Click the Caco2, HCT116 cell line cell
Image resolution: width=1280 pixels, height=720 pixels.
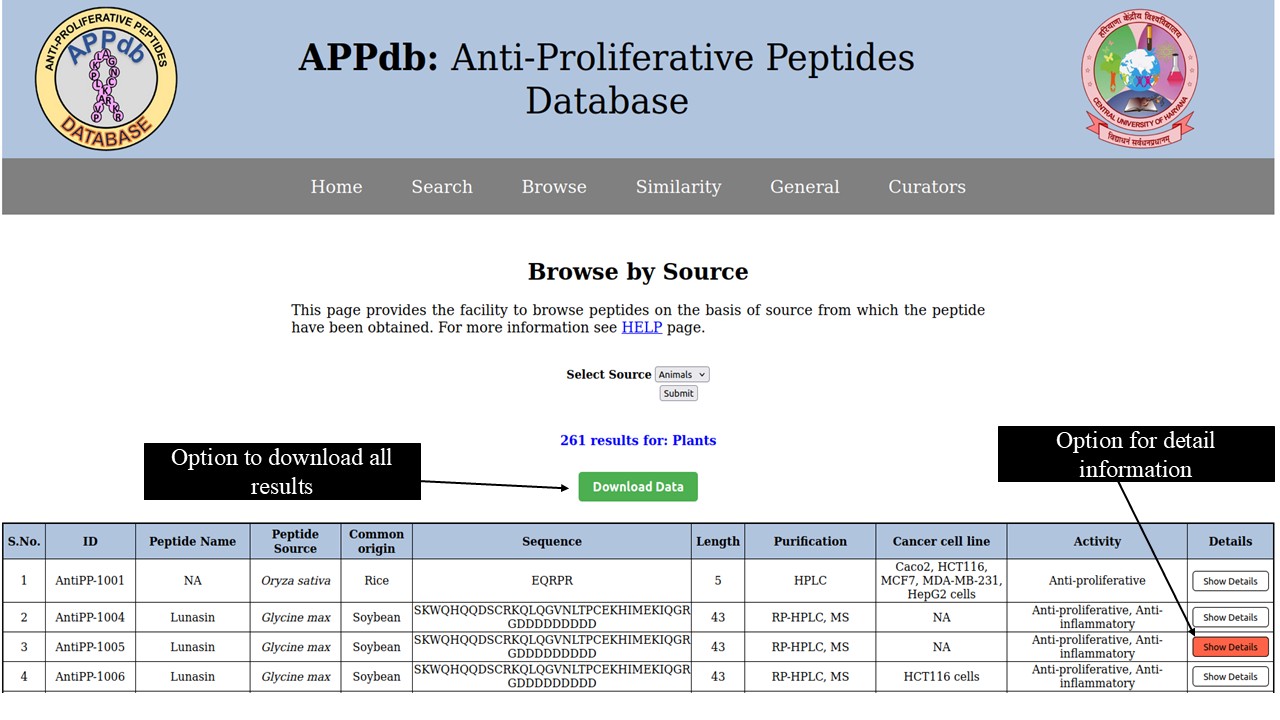[941, 580]
